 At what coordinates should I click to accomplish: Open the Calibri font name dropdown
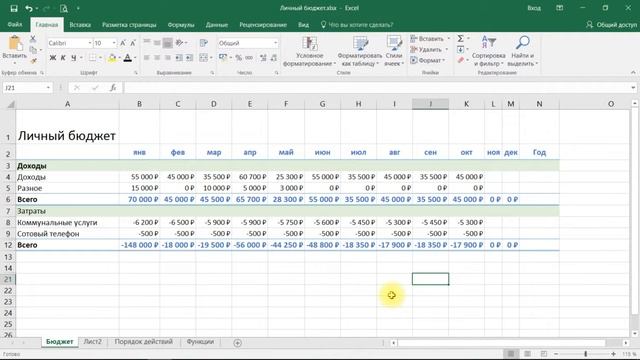[x=90, y=43]
